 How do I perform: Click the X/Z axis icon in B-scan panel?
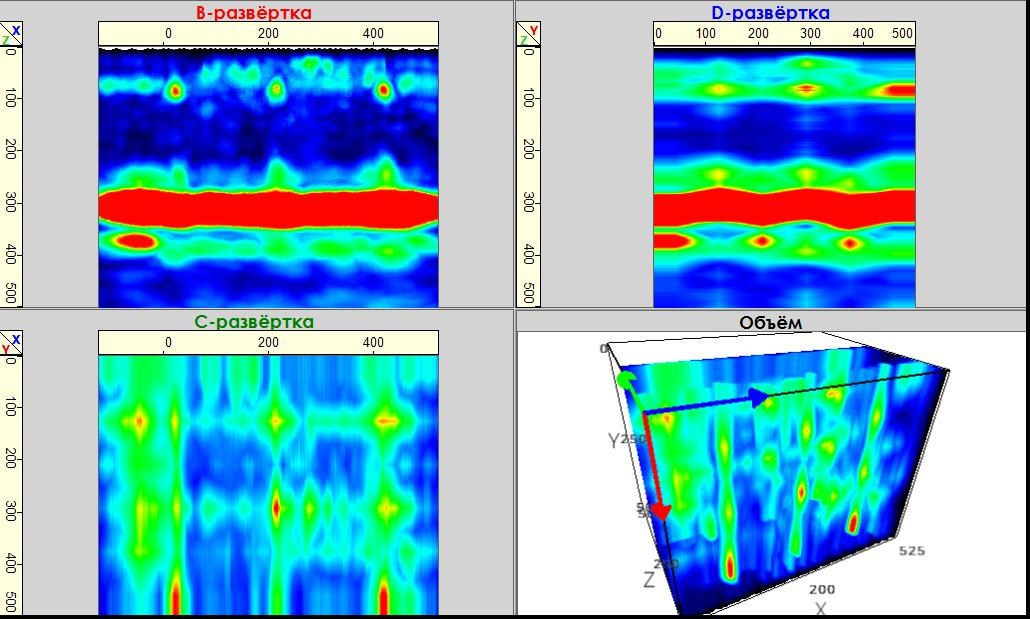(11, 34)
